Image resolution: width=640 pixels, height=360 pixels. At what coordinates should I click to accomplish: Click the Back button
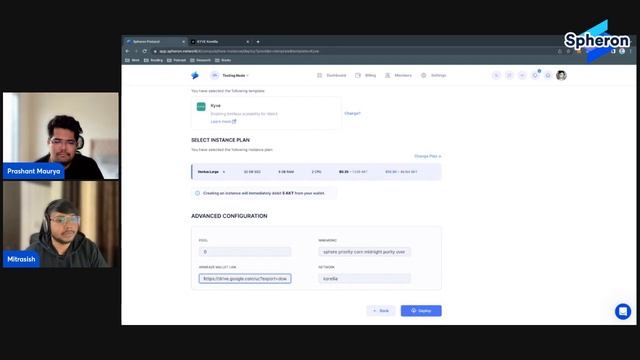(x=381, y=311)
